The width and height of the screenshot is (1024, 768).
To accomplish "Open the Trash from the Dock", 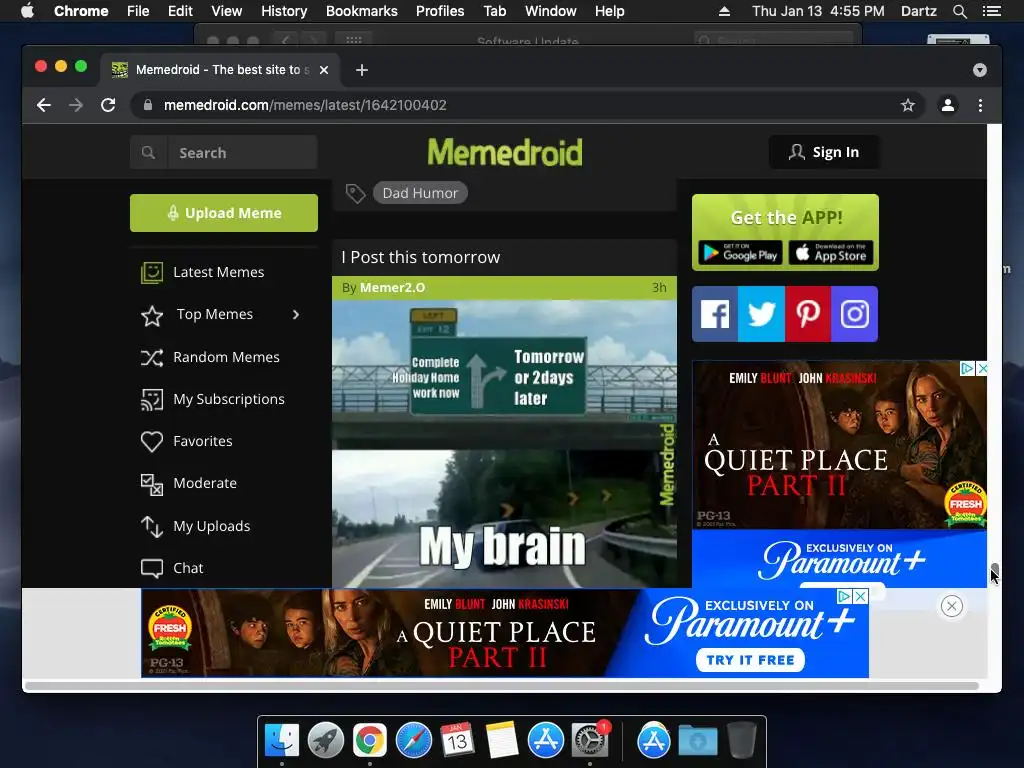I will (x=742, y=741).
